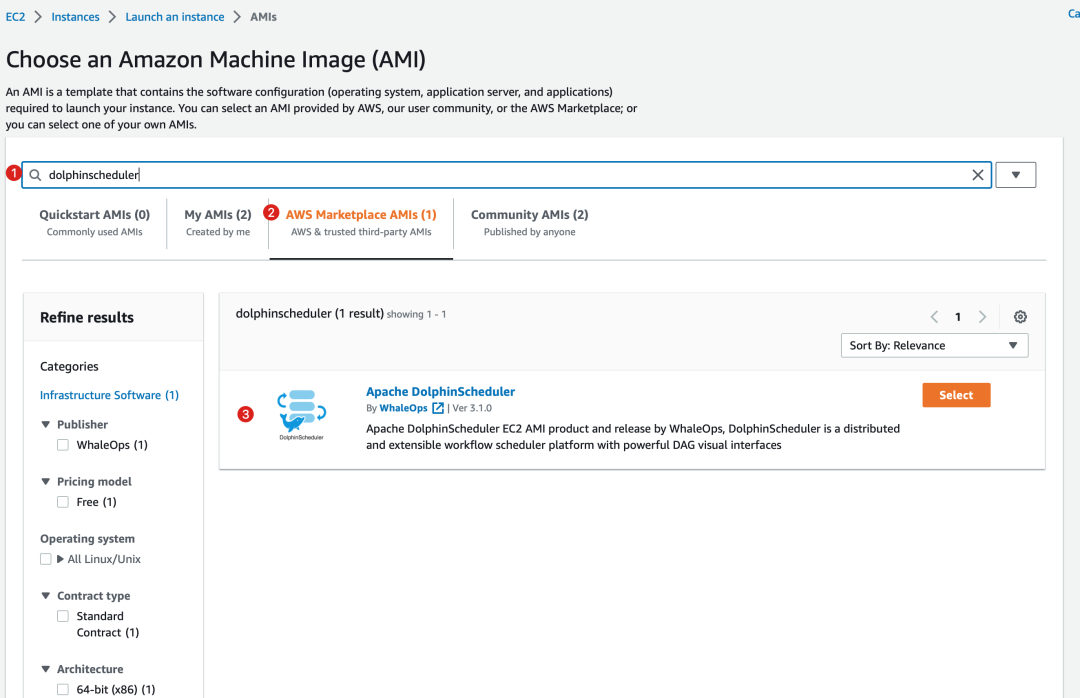Go to Launch an instance breadcrumb
This screenshot has width=1080, height=698.
[174, 17]
